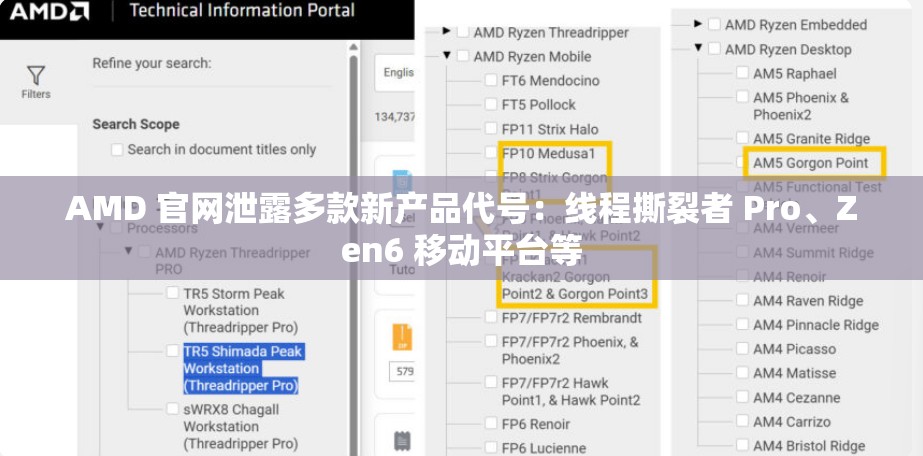Collapse the AMD Ryzen Threadripper PRO node

point(128,251)
